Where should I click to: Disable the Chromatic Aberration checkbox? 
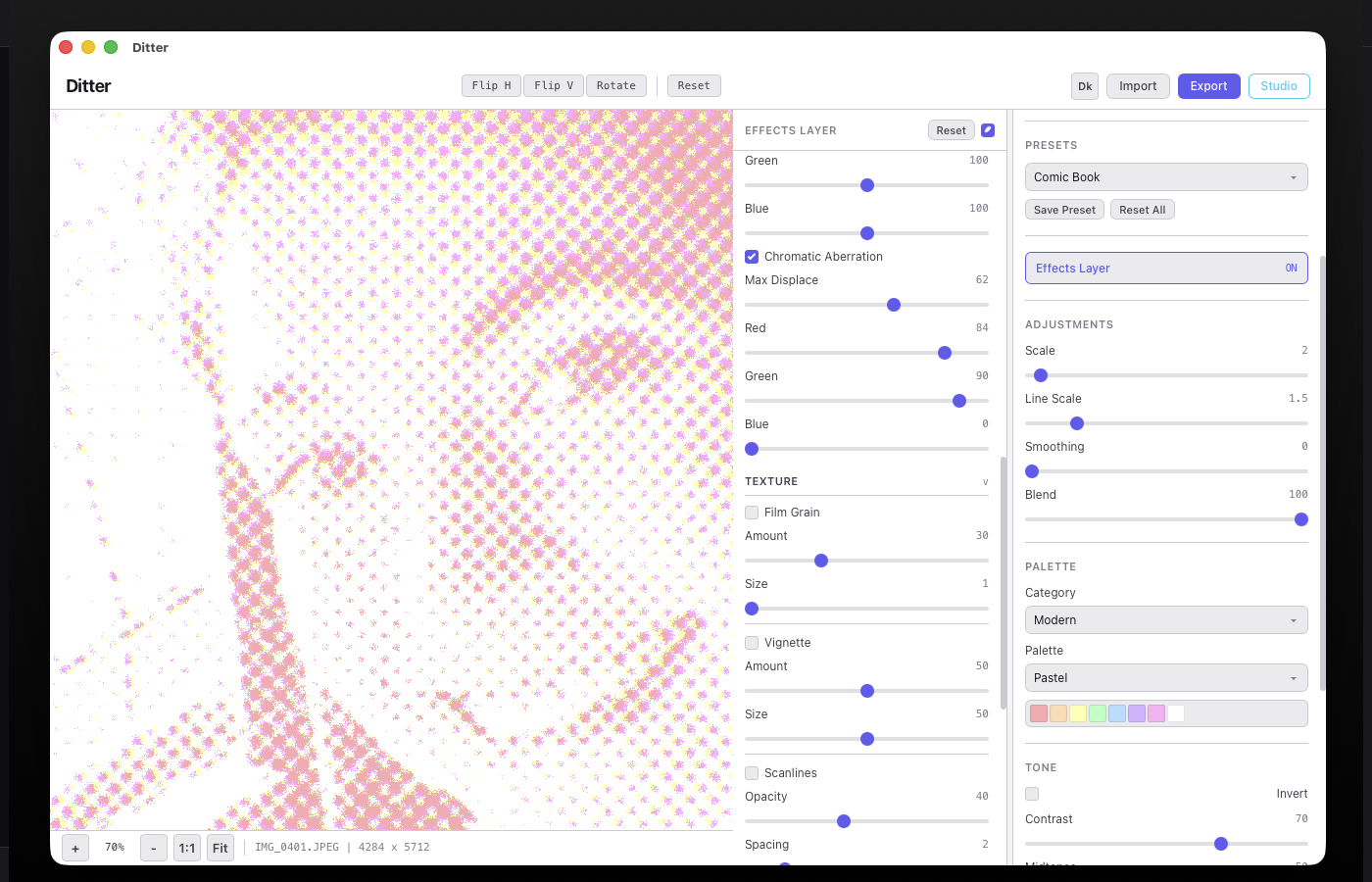pyautogui.click(x=751, y=256)
